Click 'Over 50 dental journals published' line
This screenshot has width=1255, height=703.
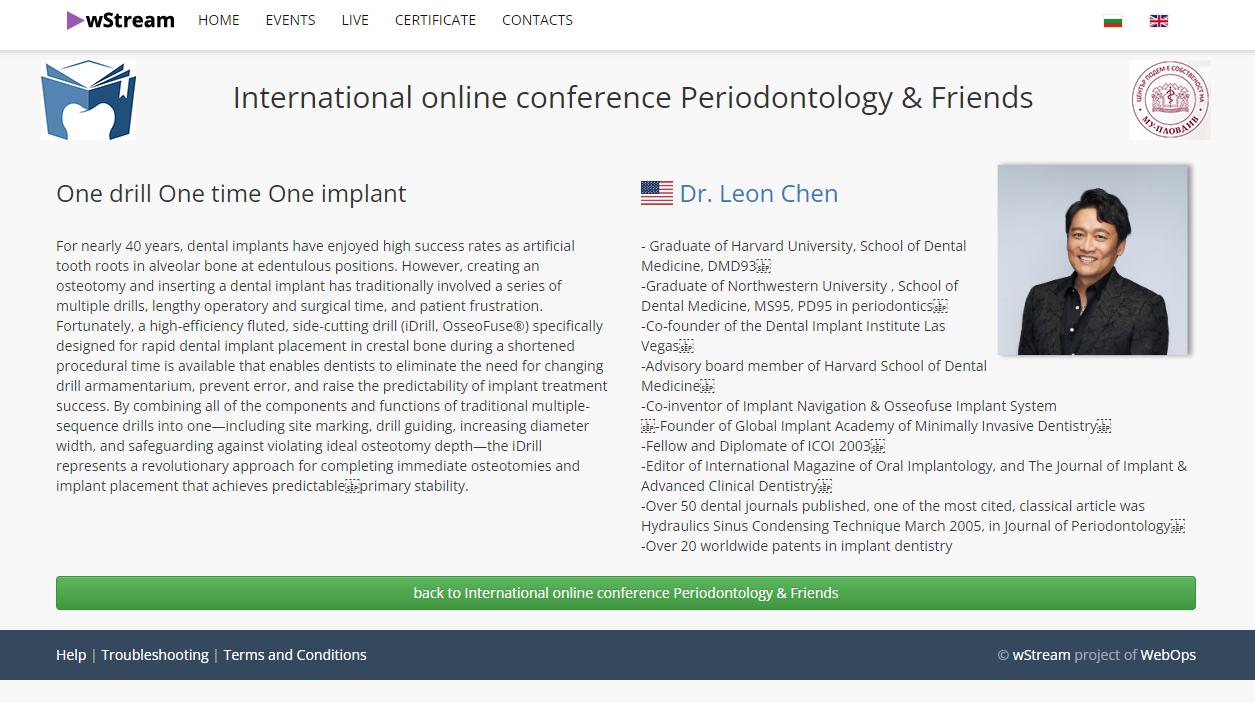point(913,516)
